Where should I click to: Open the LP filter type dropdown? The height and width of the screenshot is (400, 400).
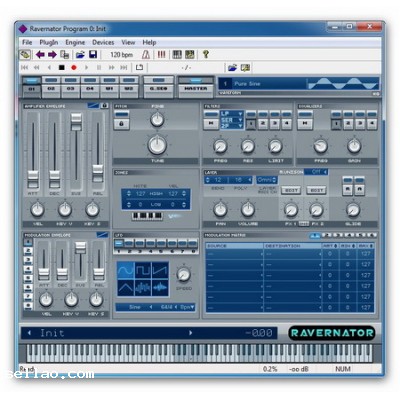pyautogui.click(x=231, y=114)
